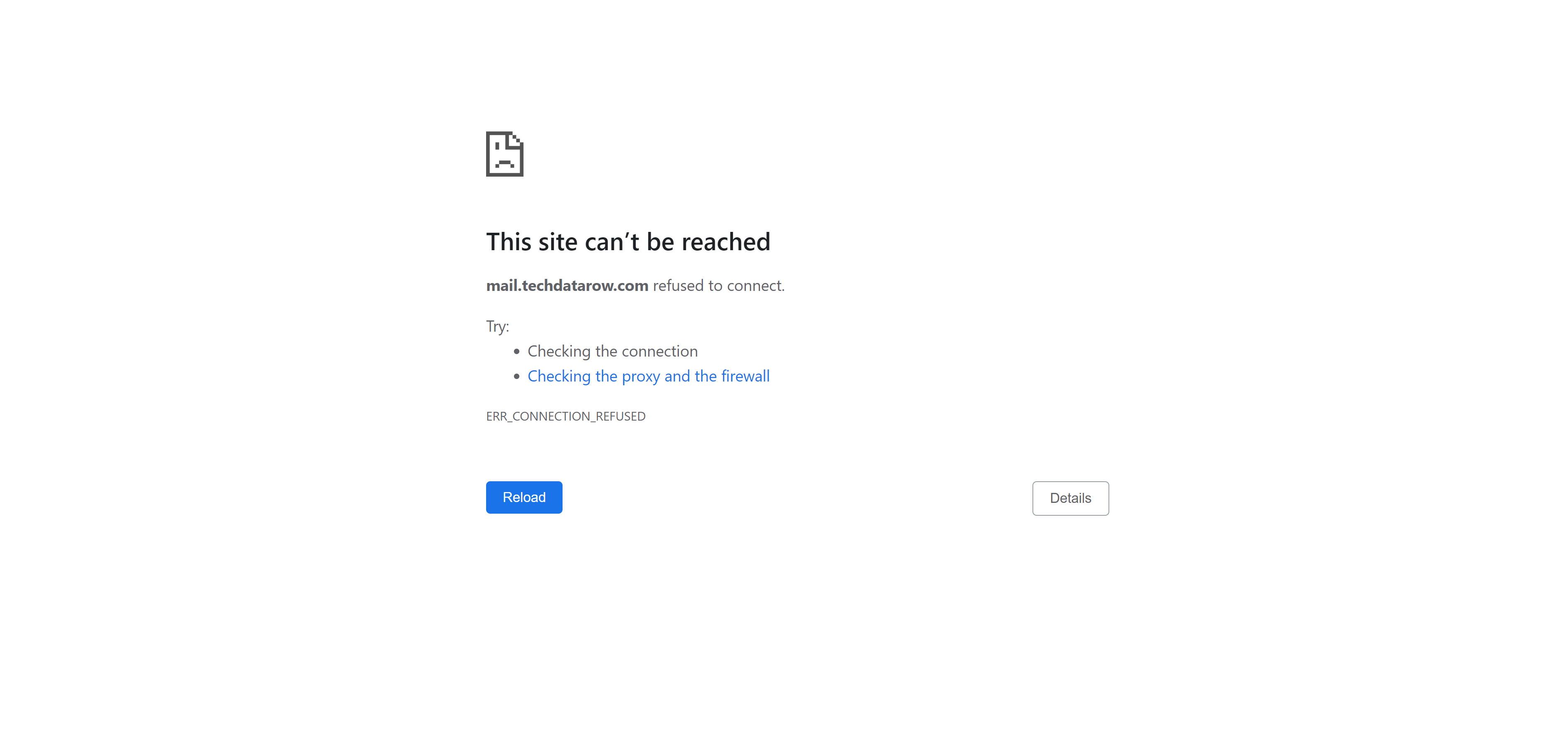Reload the page with the blue Reload button
Viewport: 1568px width, 741px height.
524,497
